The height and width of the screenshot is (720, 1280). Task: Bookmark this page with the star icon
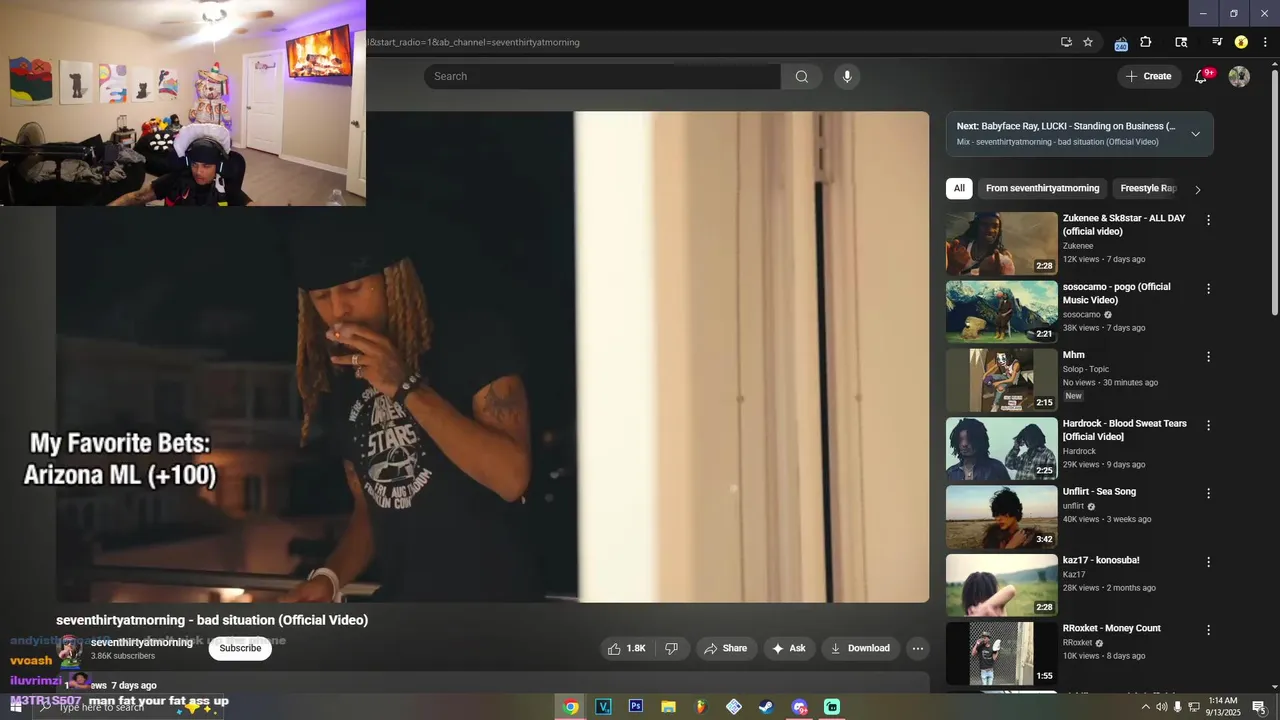(x=1088, y=42)
